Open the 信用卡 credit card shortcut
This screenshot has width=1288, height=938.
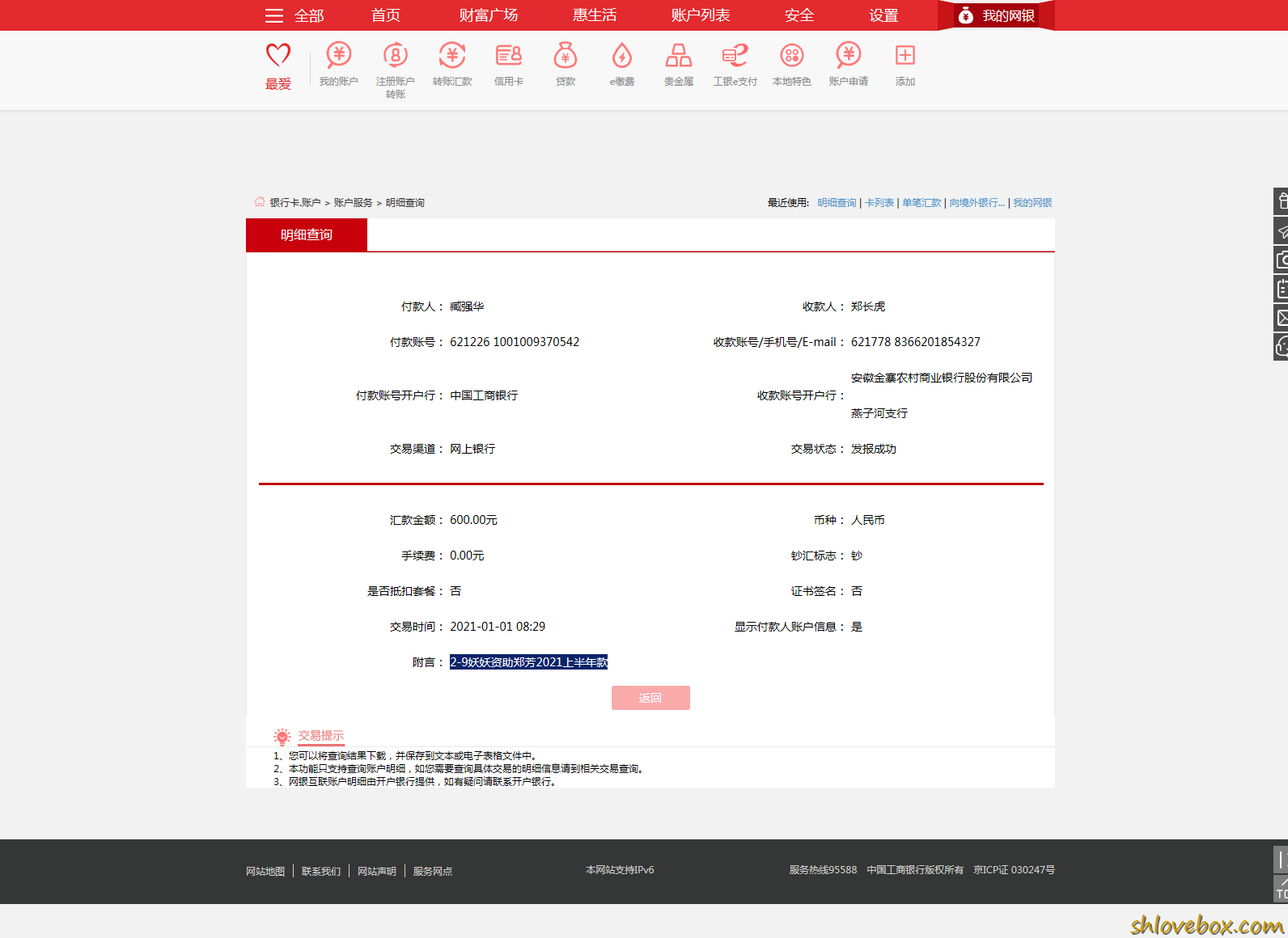pos(509,55)
